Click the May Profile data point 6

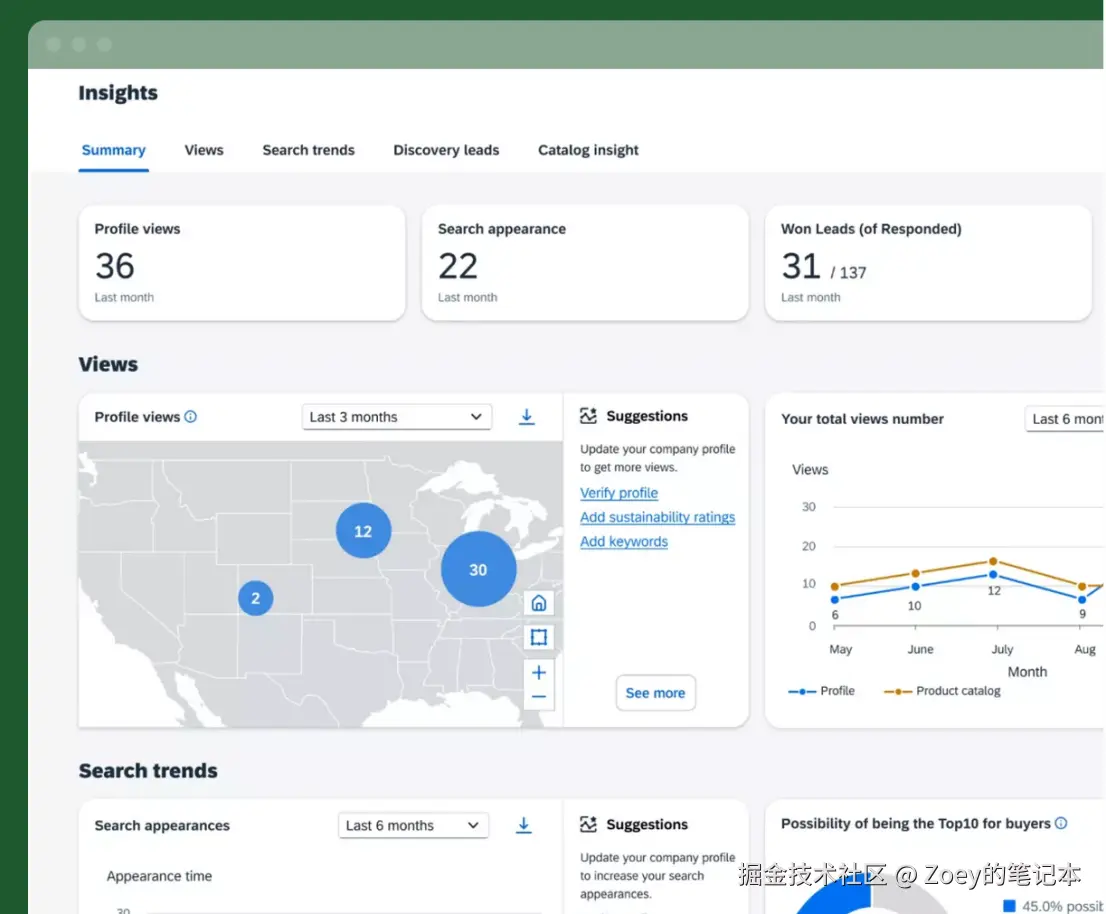835,599
